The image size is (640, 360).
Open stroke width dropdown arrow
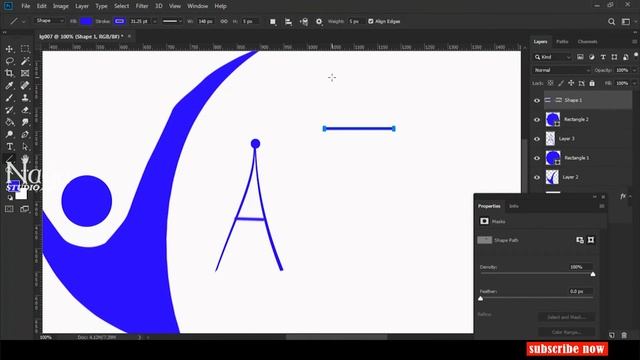[x=155, y=21]
